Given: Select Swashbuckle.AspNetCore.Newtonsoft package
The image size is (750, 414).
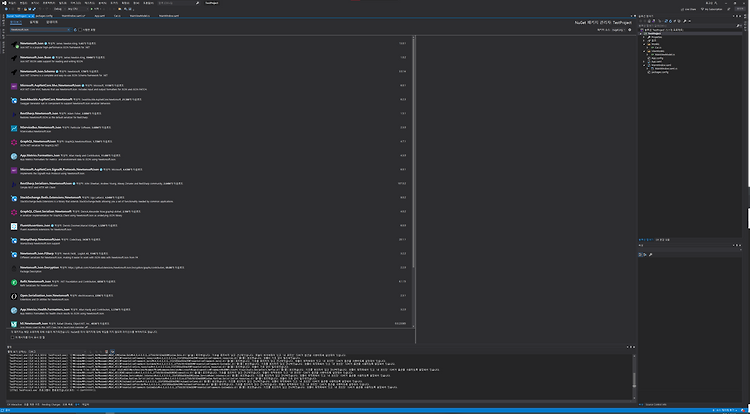Looking at the screenshot, I should coord(210,101).
